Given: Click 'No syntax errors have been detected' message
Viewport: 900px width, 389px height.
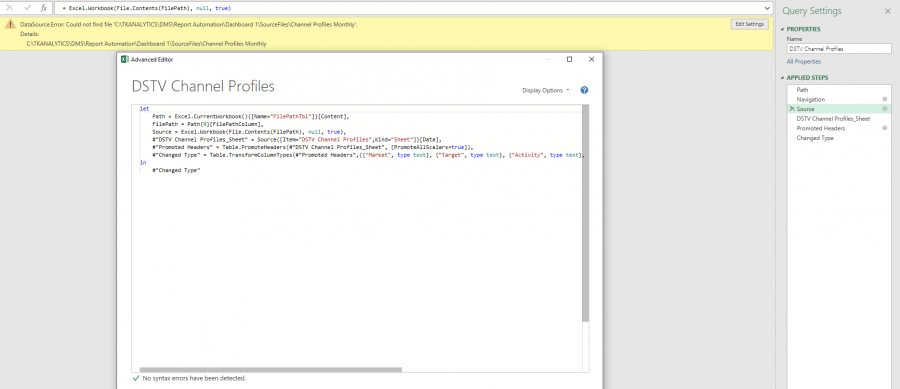Looking at the screenshot, I should (x=194, y=379).
